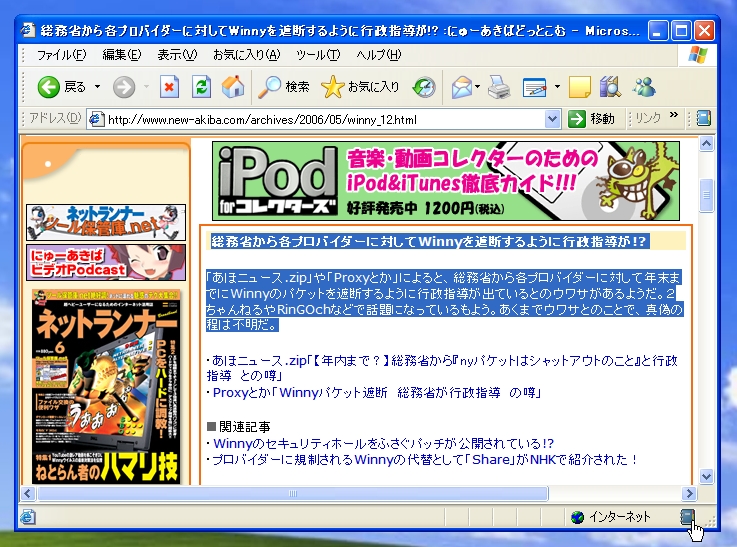
Task: Open the Forward history dropdown arrow
Action: click(146, 87)
